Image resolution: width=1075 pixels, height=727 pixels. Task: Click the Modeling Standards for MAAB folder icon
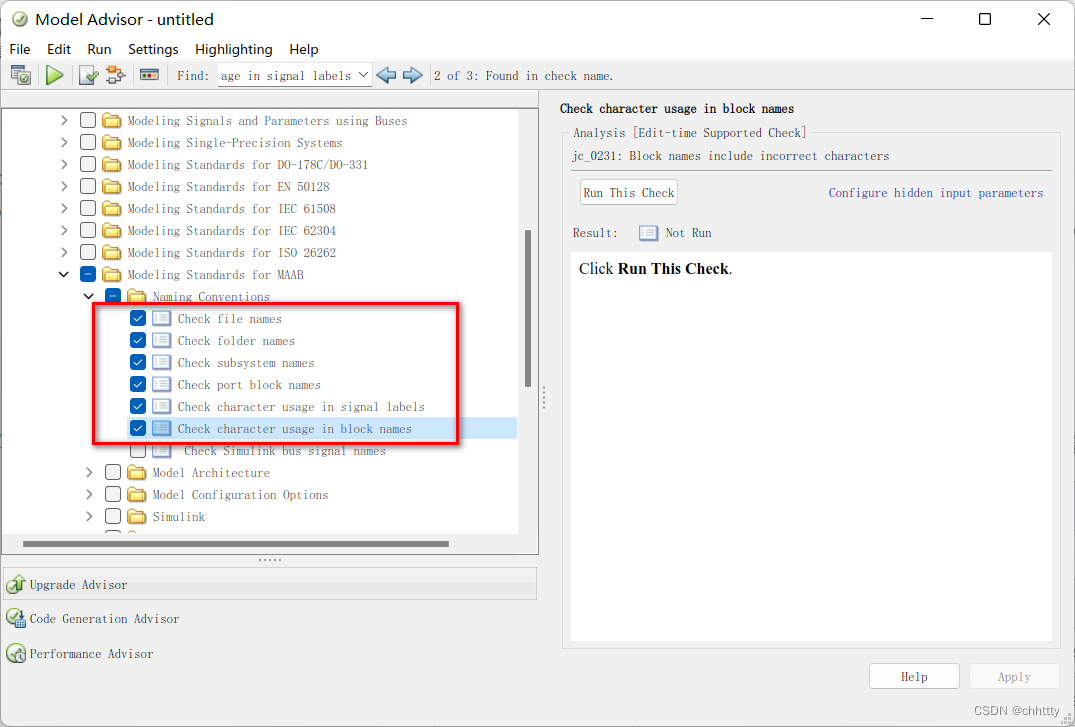[111, 274]
